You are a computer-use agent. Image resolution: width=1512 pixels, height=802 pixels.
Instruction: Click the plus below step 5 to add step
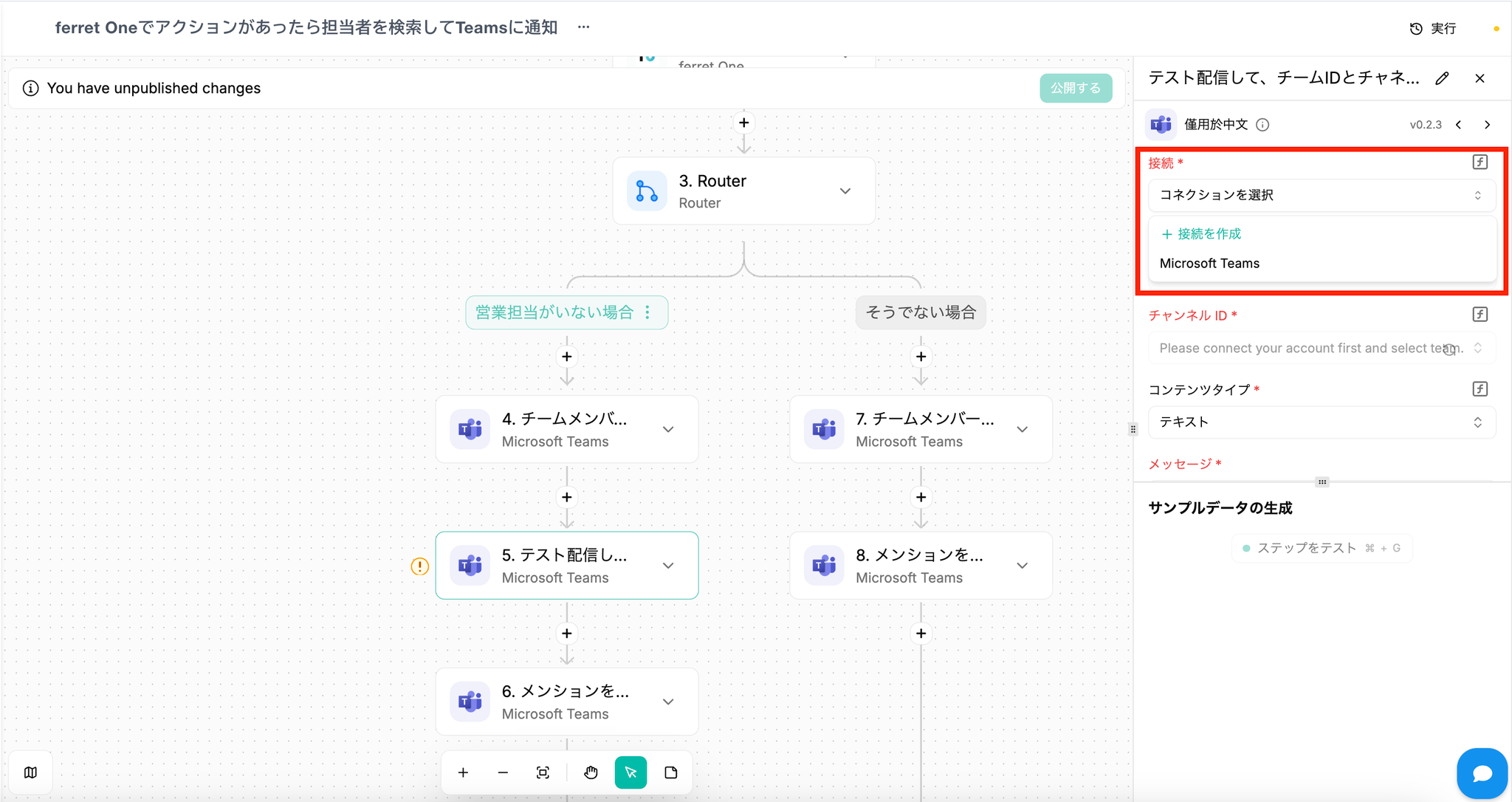[x=567, y=634]
